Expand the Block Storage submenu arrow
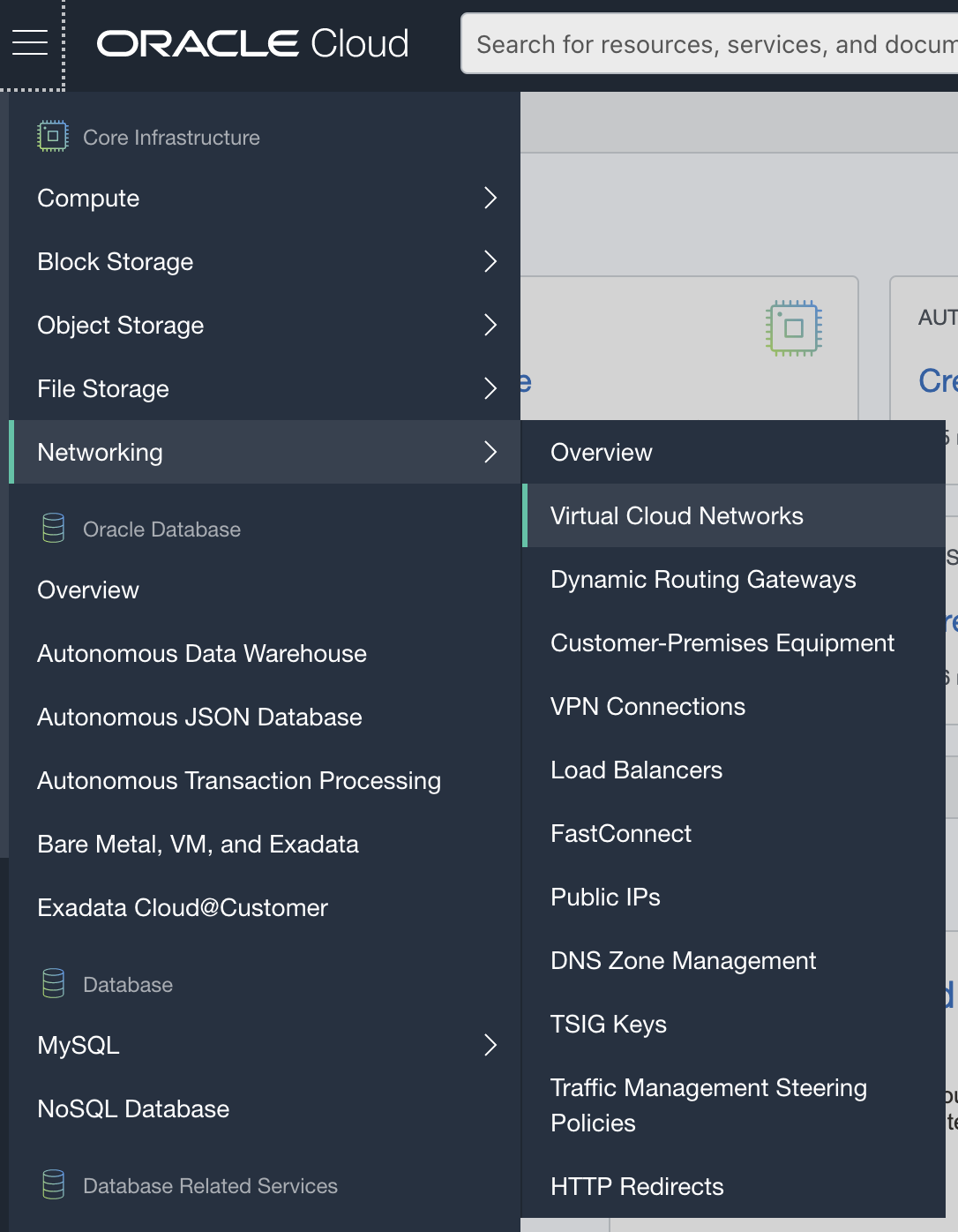Viewport: 958px width, 1232px height. tap(491, 261)
